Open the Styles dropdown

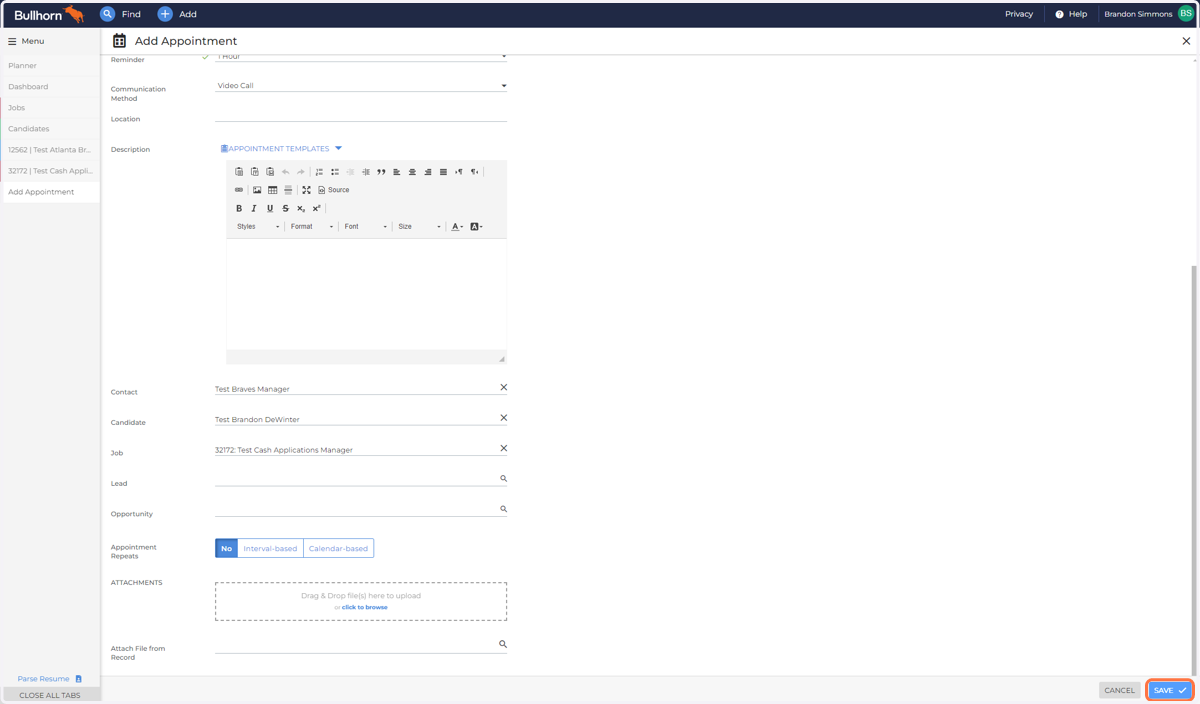258,227
